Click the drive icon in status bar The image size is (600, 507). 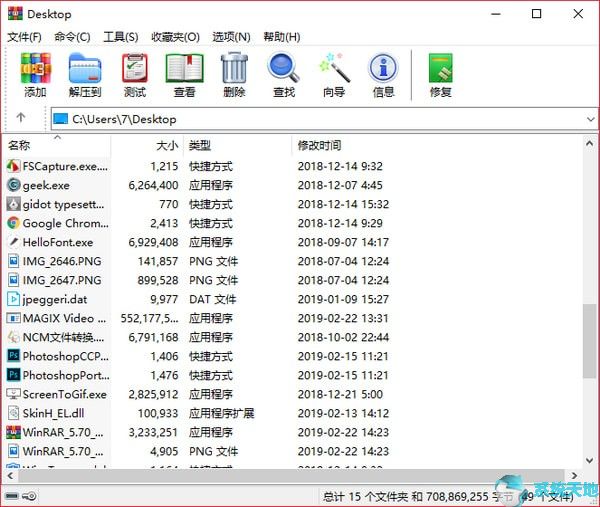[x=12, y=496]
